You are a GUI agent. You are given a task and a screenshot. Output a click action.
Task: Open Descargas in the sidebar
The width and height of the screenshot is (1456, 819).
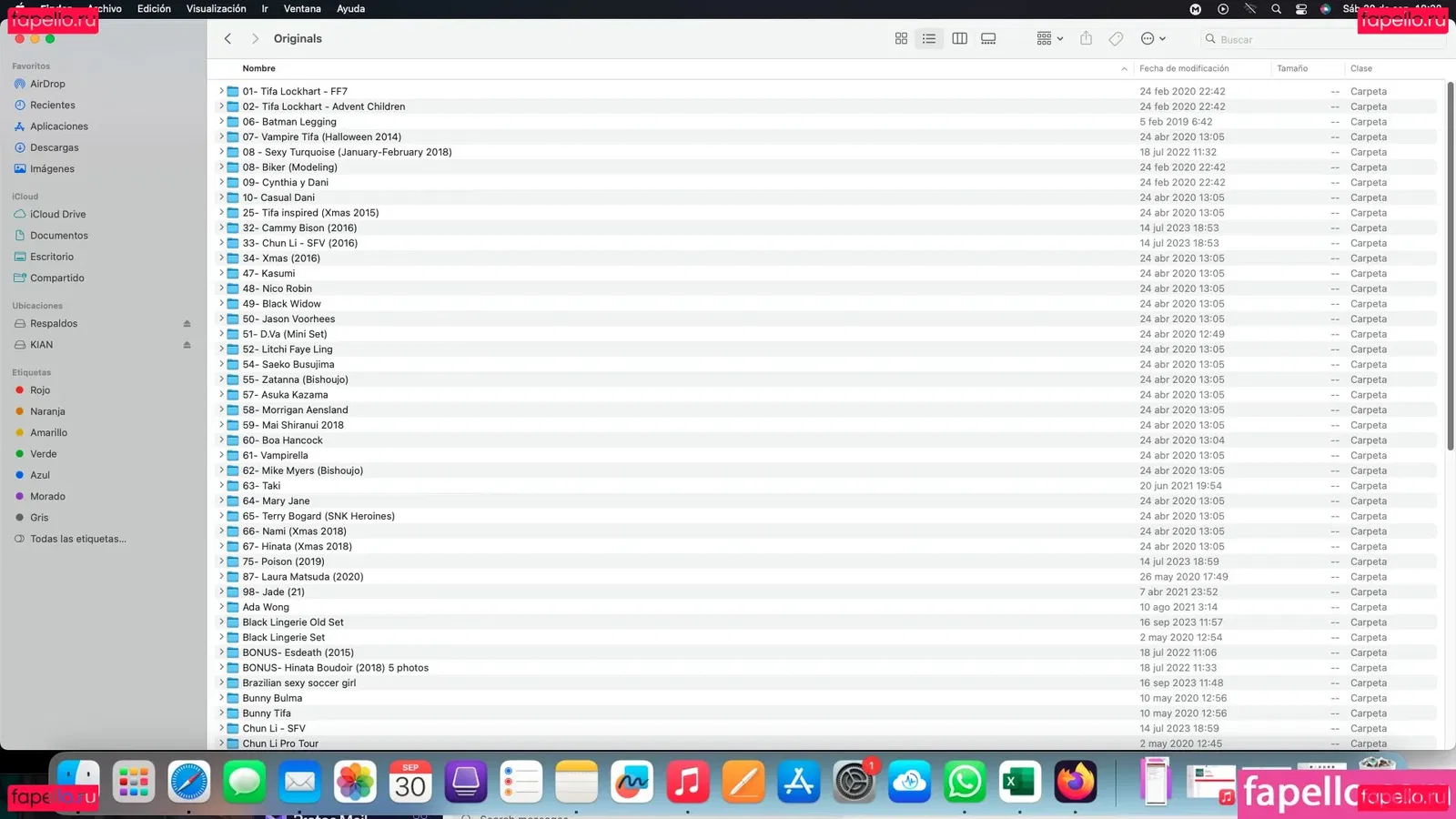coord(54,147)
